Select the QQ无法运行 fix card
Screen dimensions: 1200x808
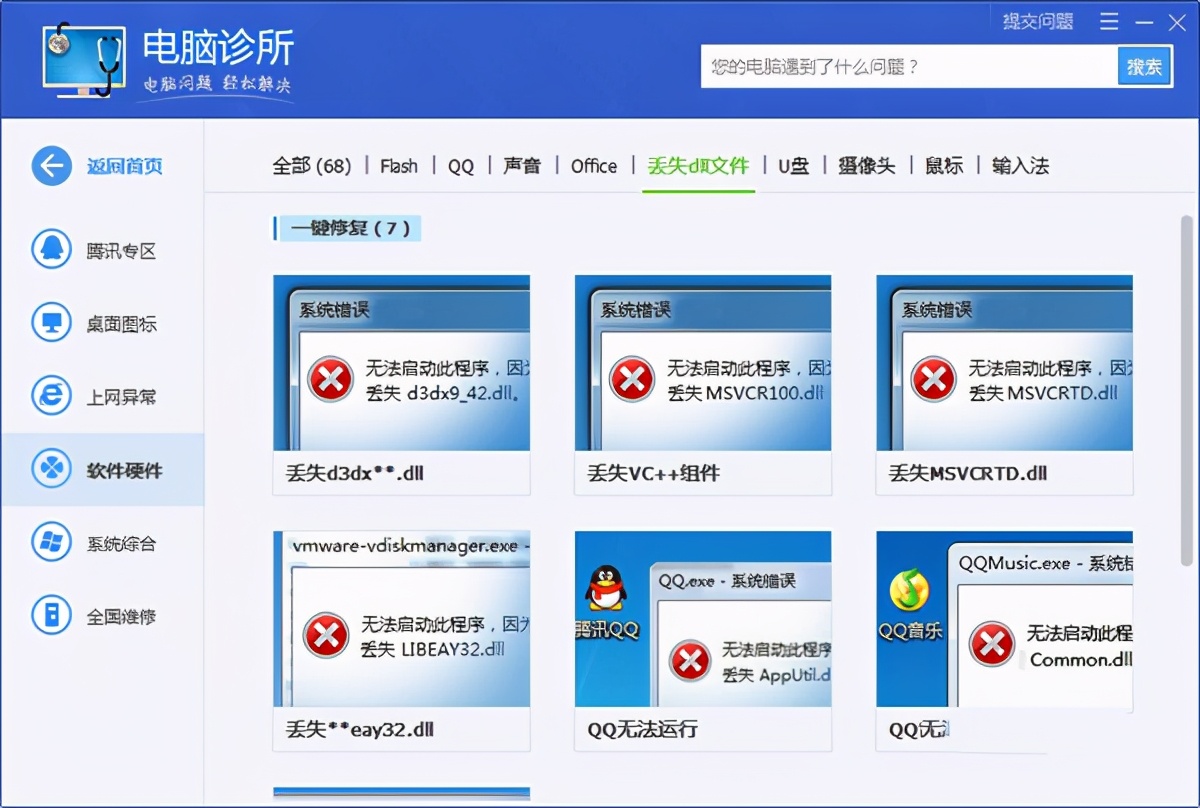coord(702,640)
